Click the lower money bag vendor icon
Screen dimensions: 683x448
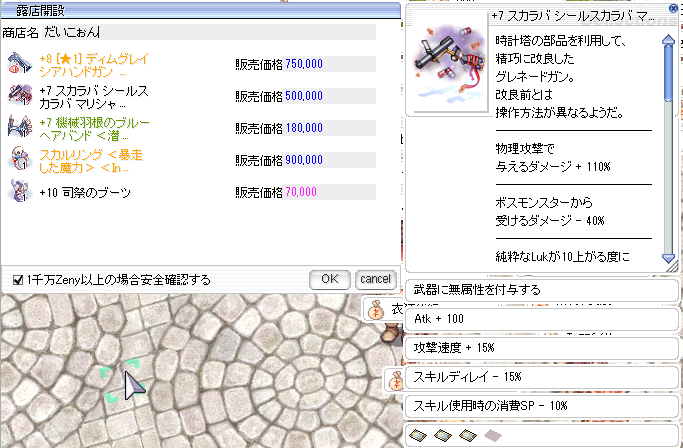tap(396, 380)
